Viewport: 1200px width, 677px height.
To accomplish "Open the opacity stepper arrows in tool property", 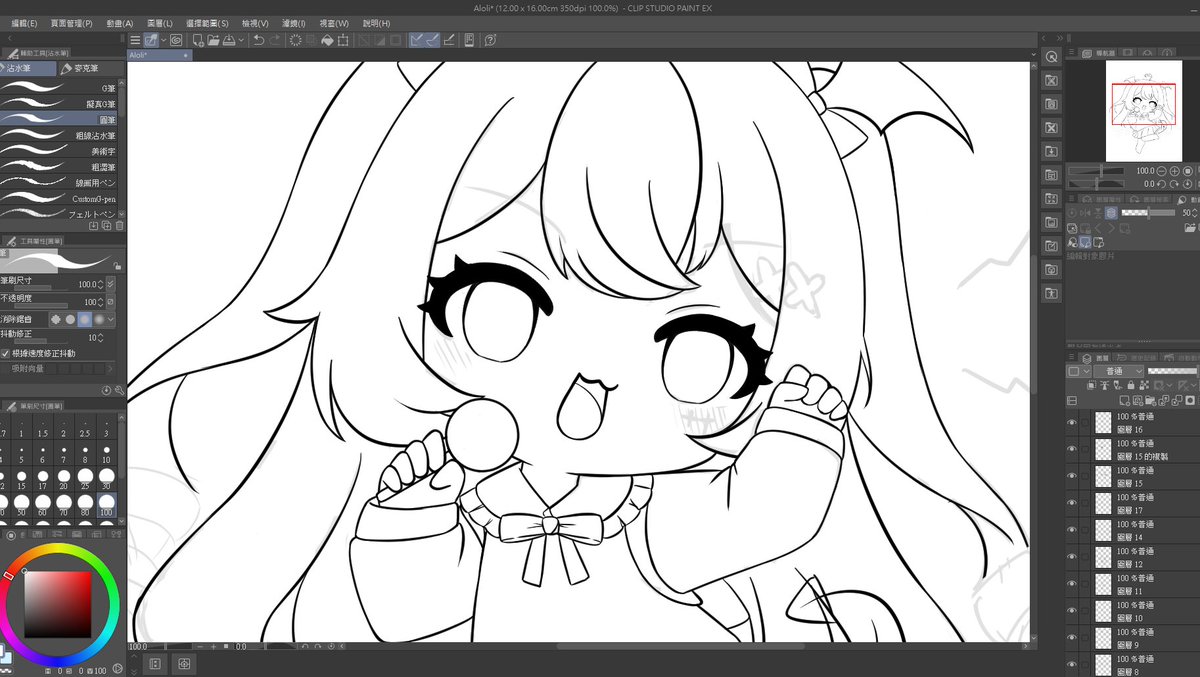I will [x=100, y=302].
